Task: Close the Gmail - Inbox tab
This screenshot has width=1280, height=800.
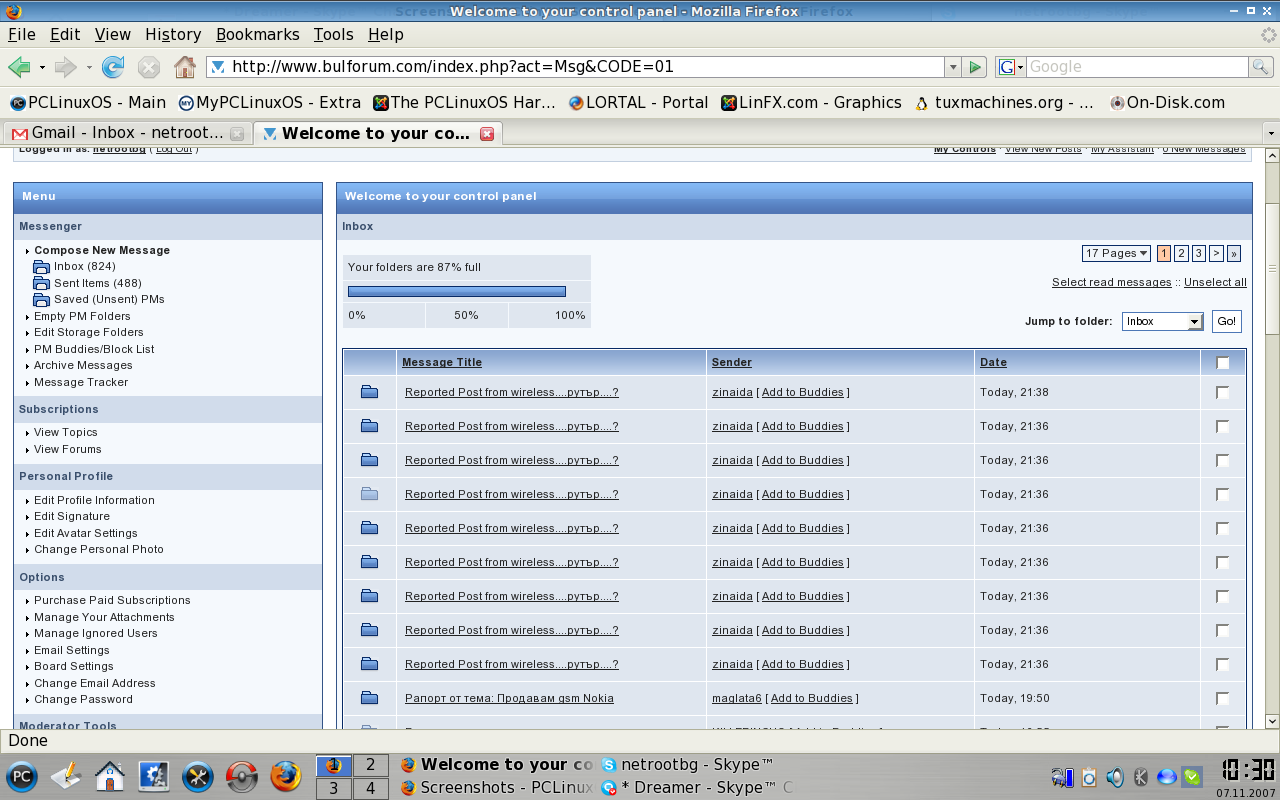Action: (237, 133)
